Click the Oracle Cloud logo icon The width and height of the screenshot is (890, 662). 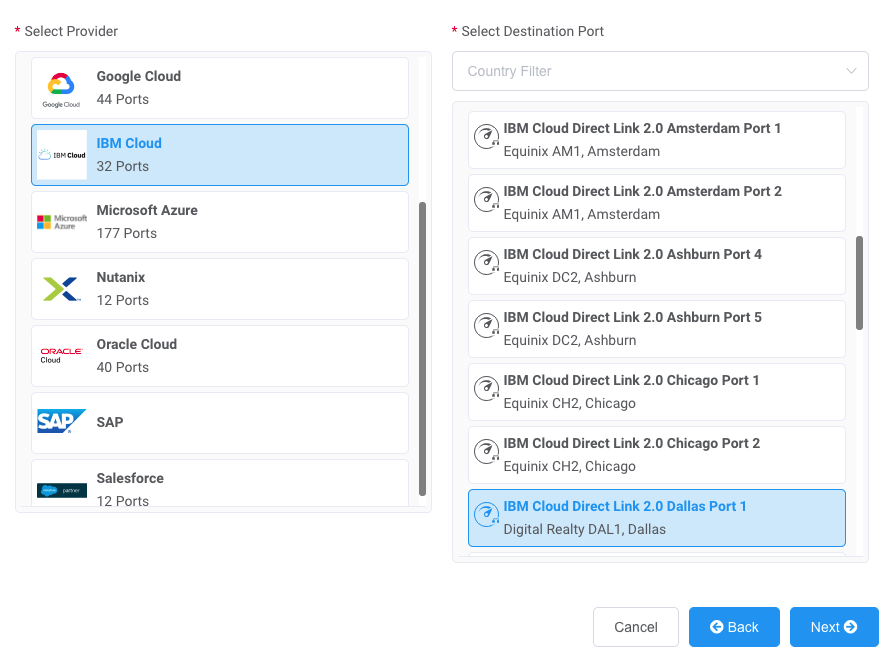click(61, 356)
